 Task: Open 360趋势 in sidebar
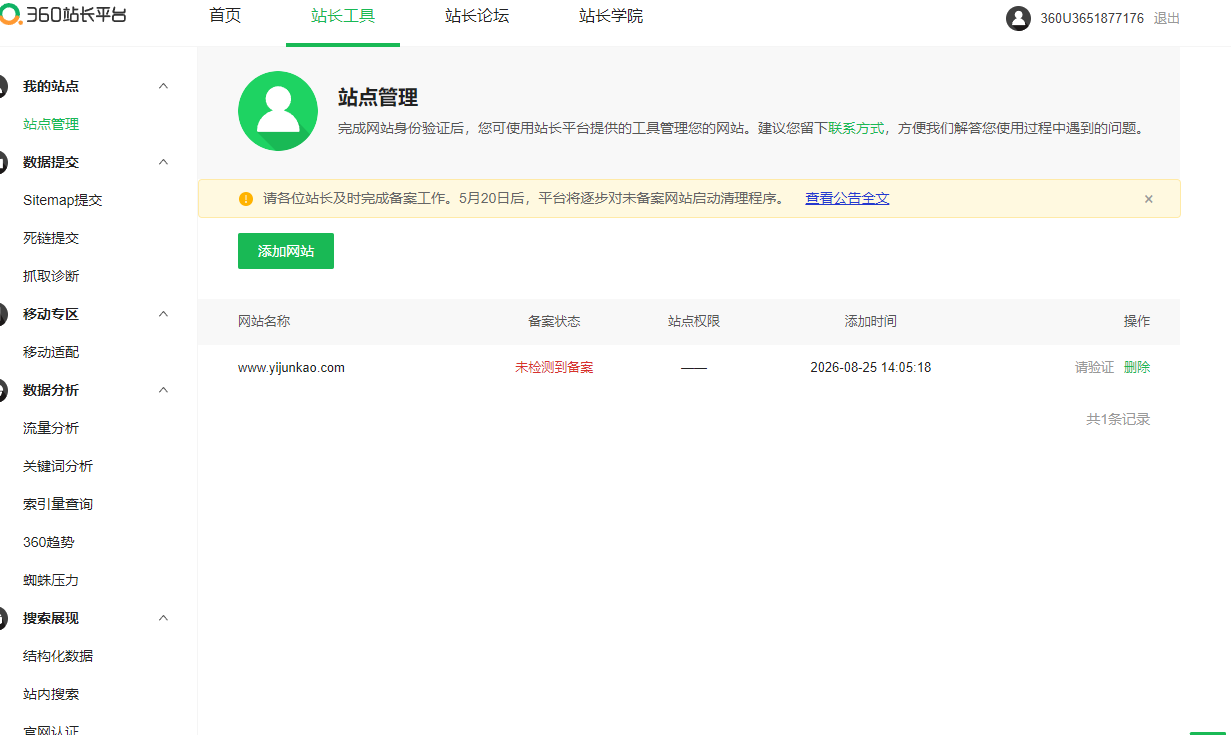point(49,542)
